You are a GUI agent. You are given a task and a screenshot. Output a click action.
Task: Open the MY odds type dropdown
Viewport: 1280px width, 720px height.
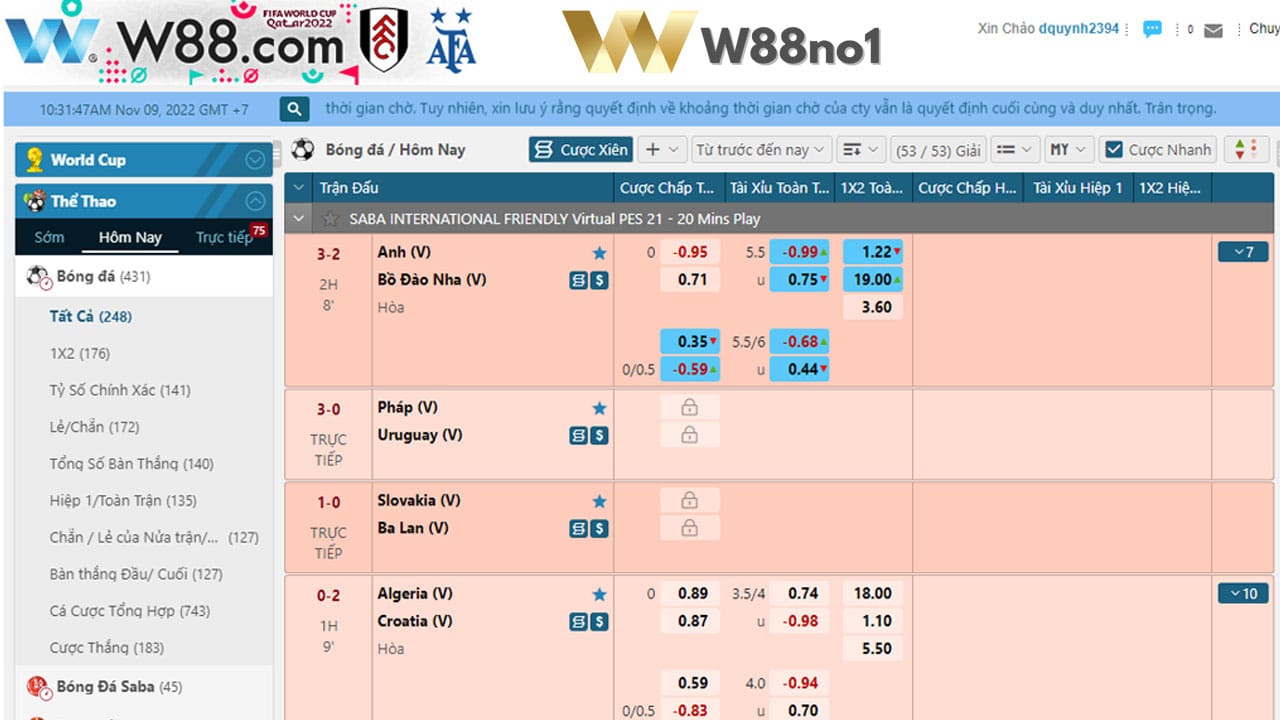pyautogui.click(x=1068, y=150)
